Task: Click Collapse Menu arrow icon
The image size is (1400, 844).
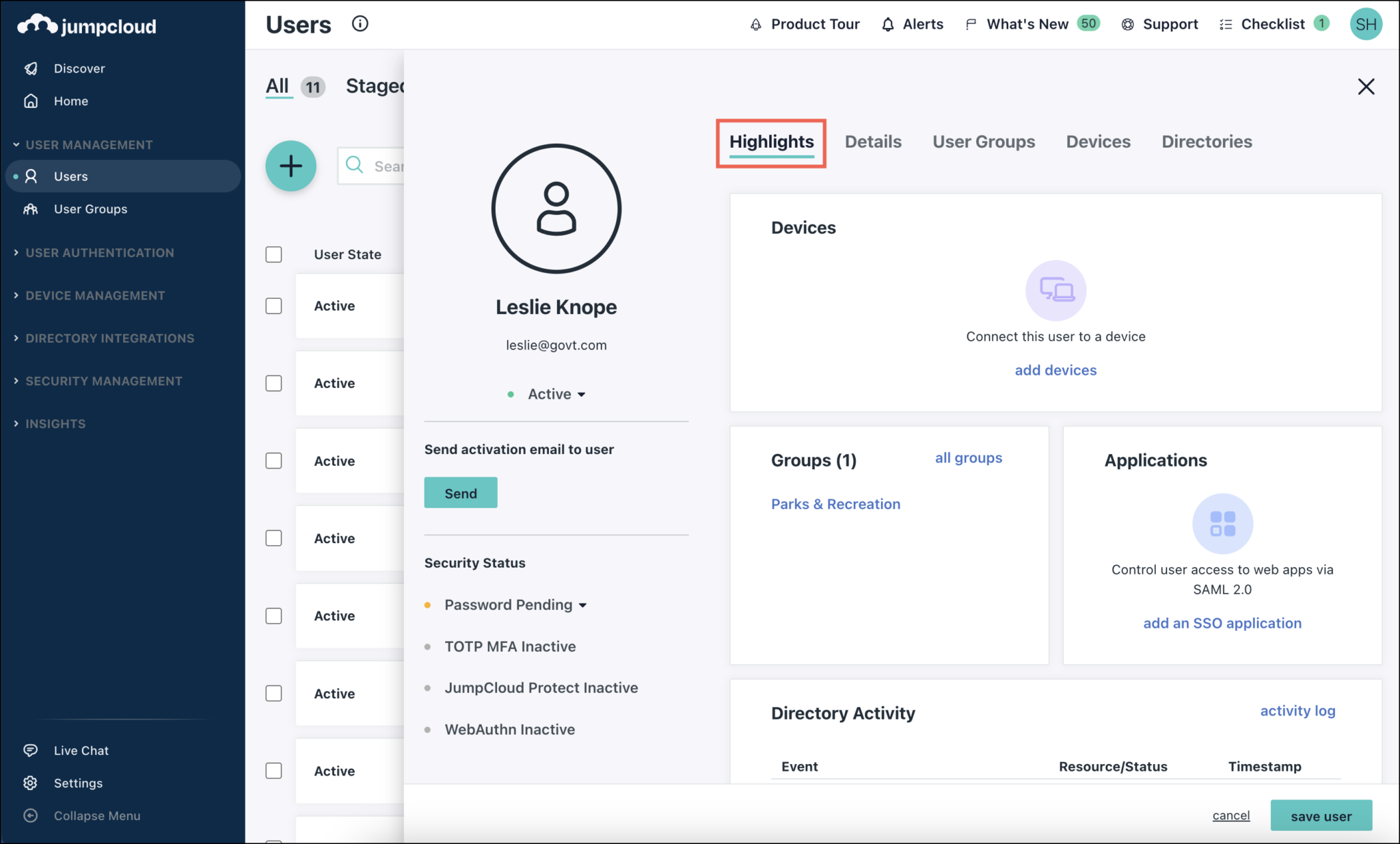Action: (31, 815)
